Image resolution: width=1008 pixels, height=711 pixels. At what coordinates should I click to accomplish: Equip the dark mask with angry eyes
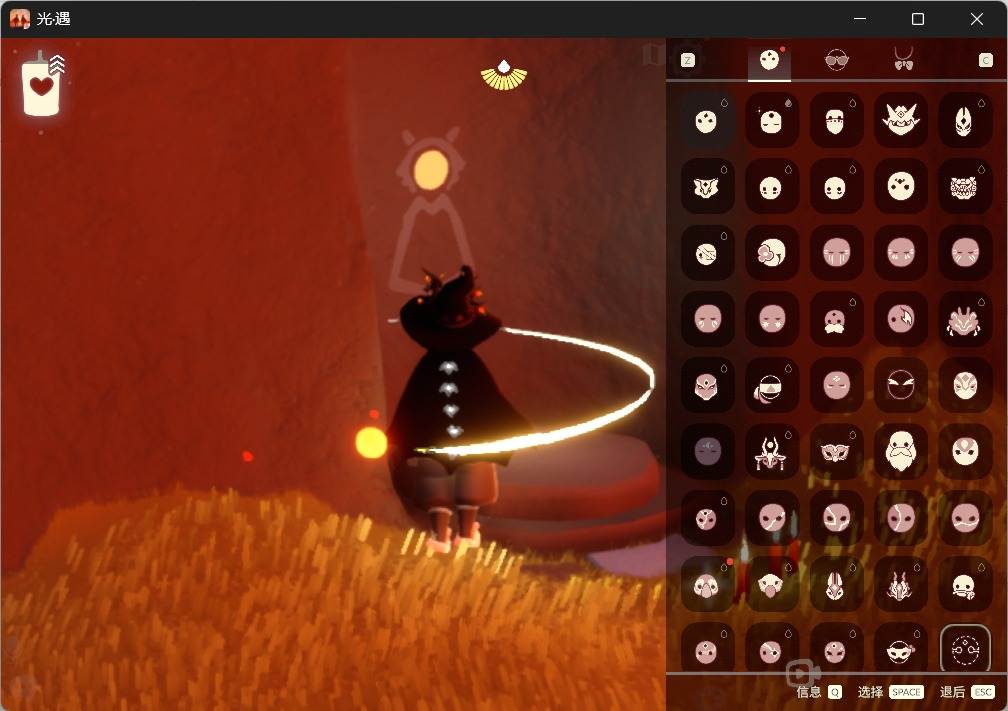coord(901,386)
